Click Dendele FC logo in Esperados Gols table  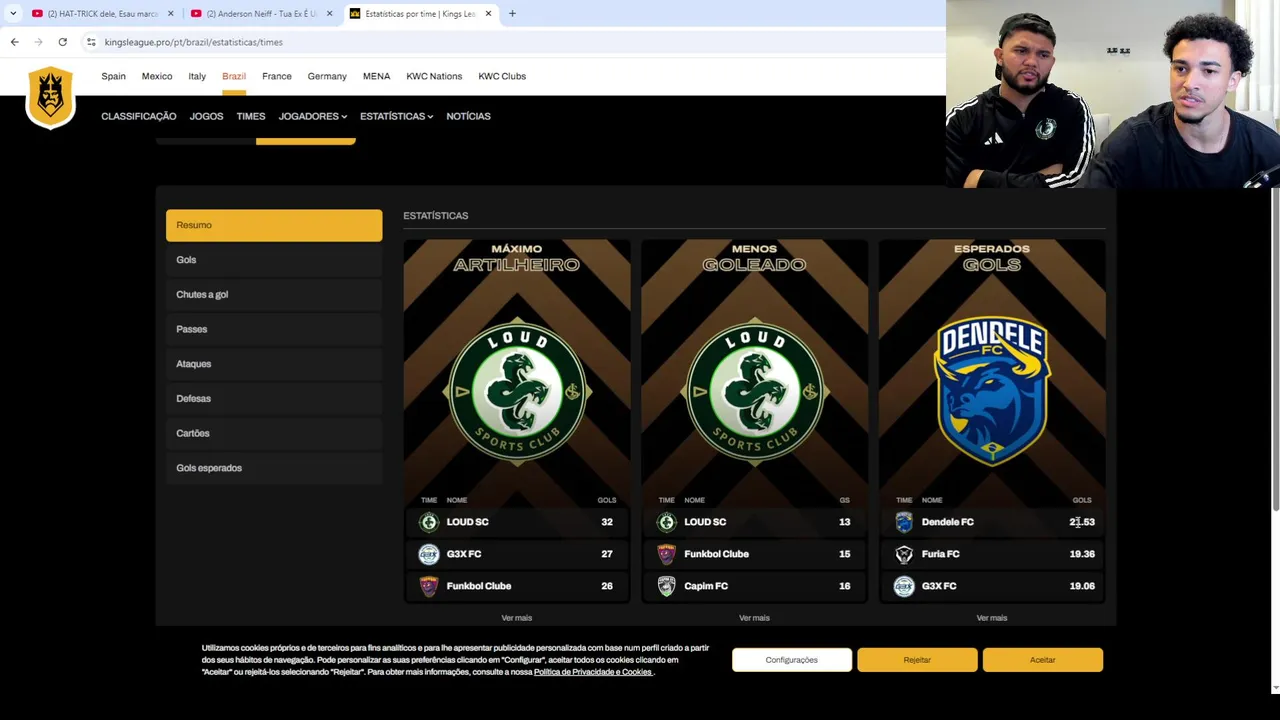[904, 522]
